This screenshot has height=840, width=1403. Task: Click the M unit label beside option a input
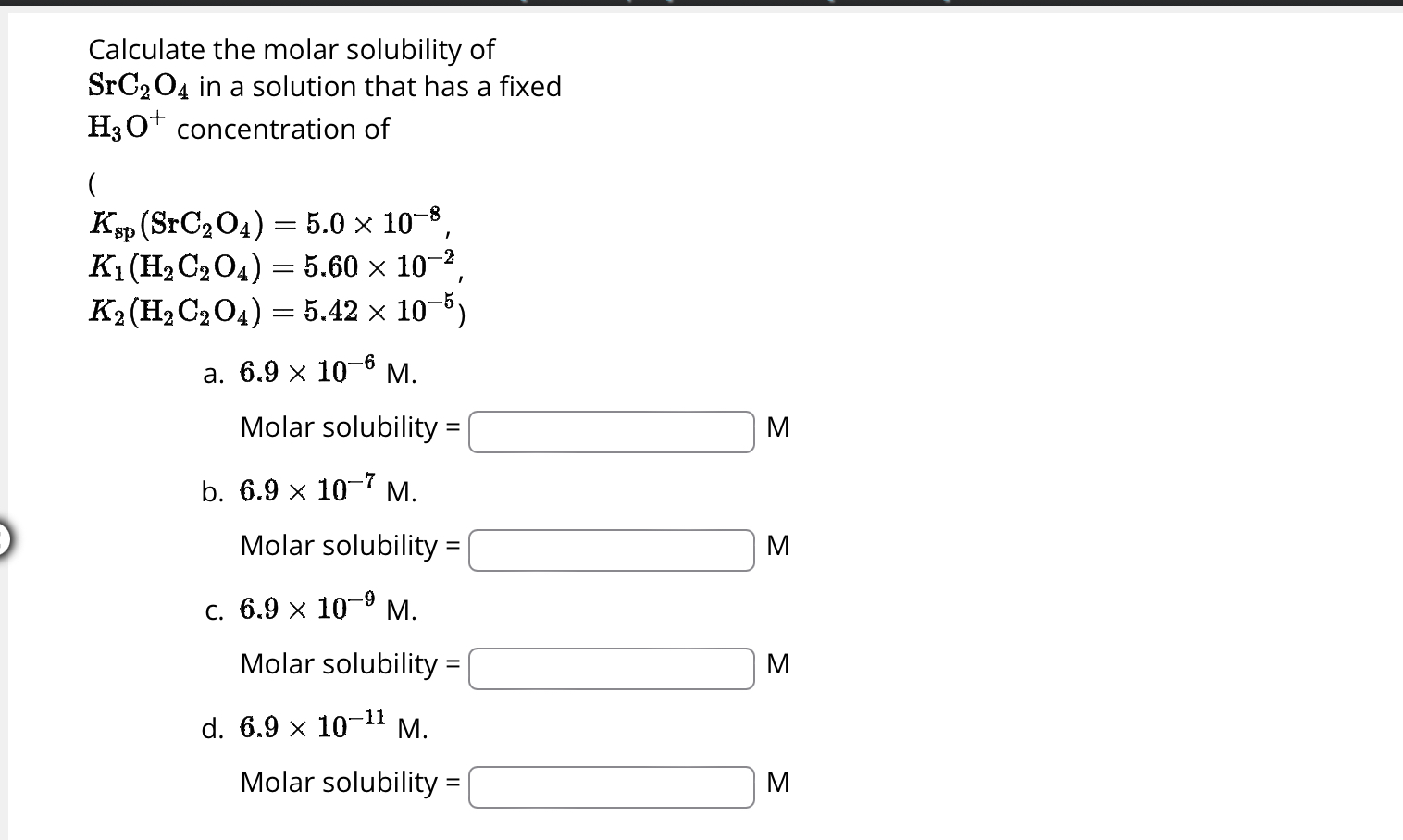[x=778, y=427]
